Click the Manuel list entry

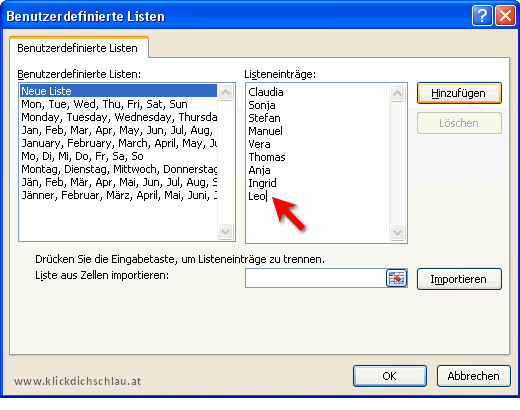click(x=265, y=131)
